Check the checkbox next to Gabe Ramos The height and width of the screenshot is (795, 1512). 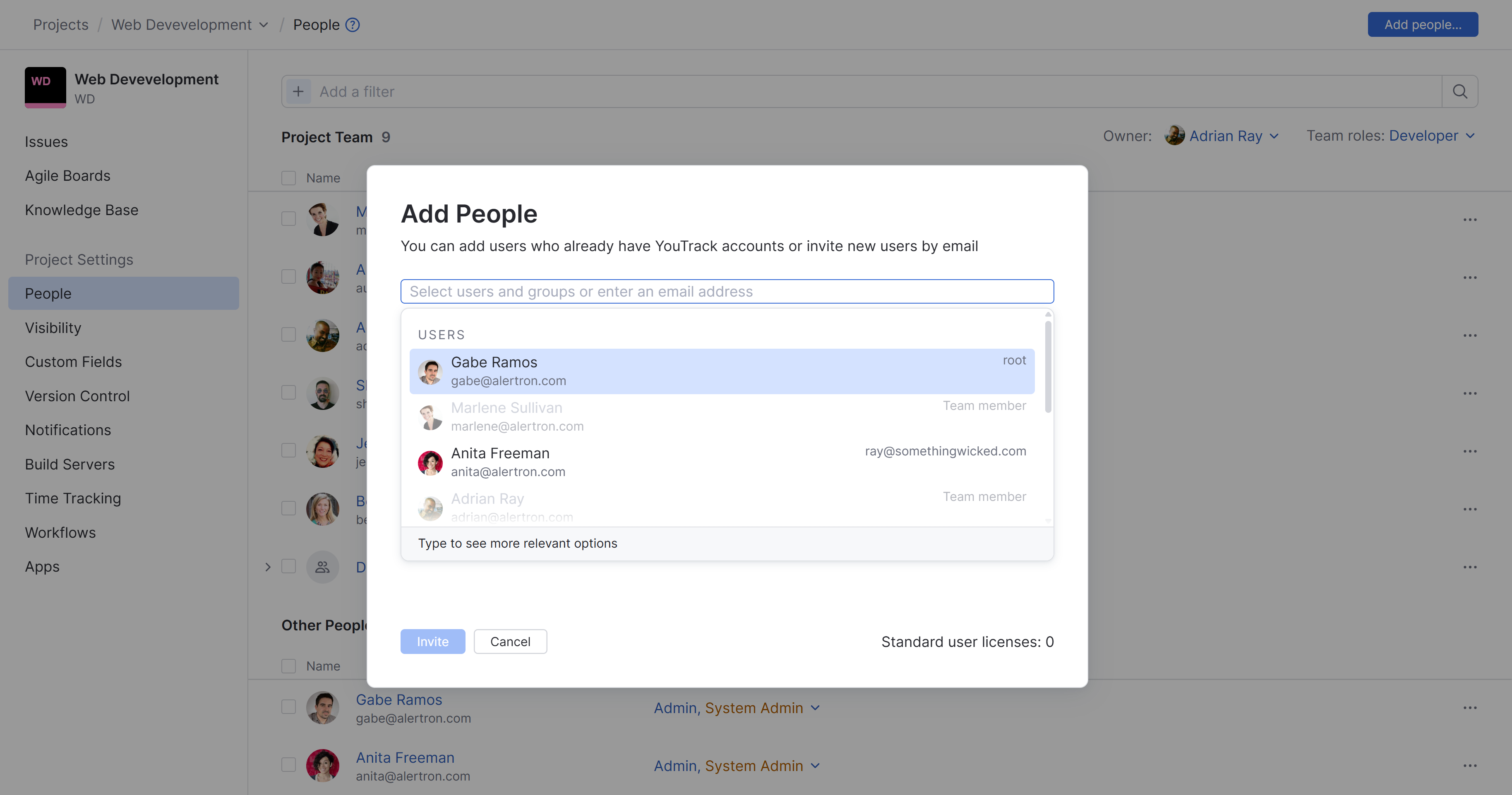click(x=288, y=706)
